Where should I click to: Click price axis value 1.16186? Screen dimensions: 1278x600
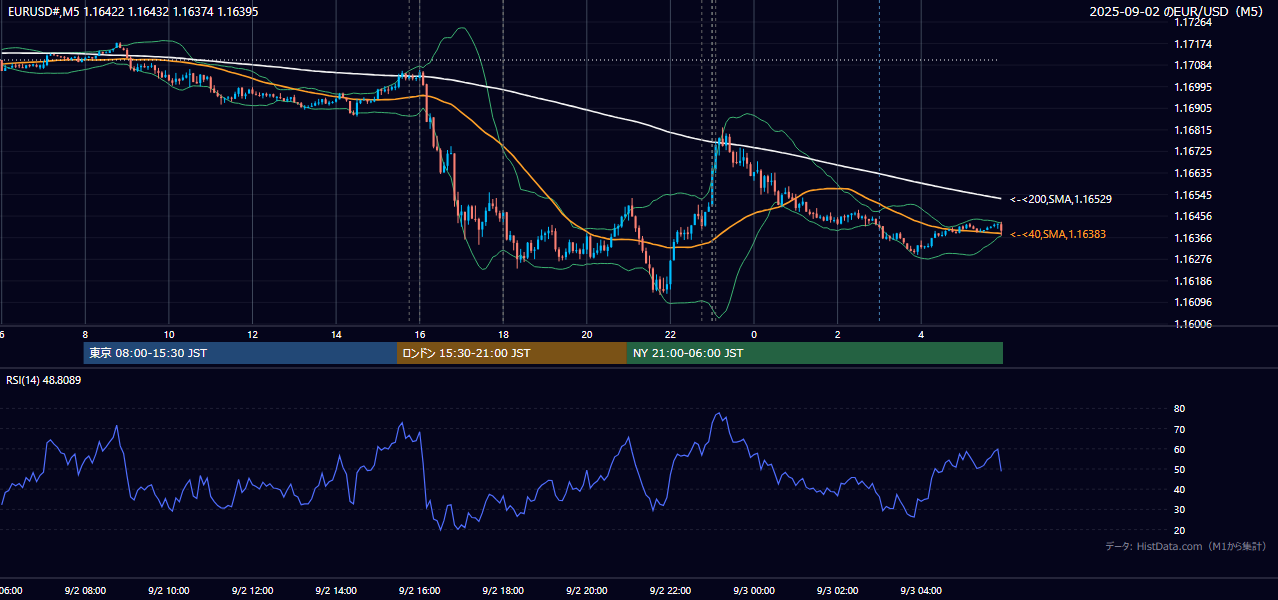coord(1194,281)
